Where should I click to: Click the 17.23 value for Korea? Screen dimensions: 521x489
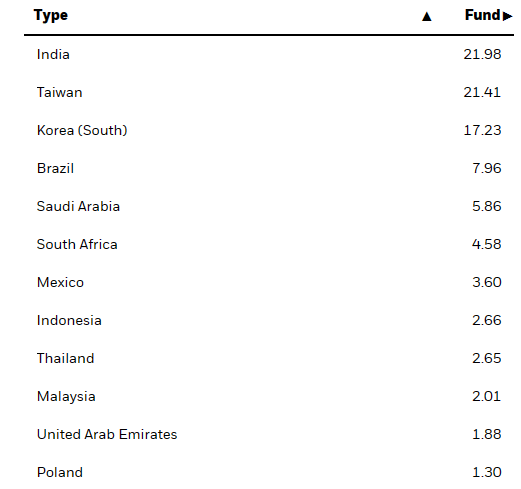(482, 130)
